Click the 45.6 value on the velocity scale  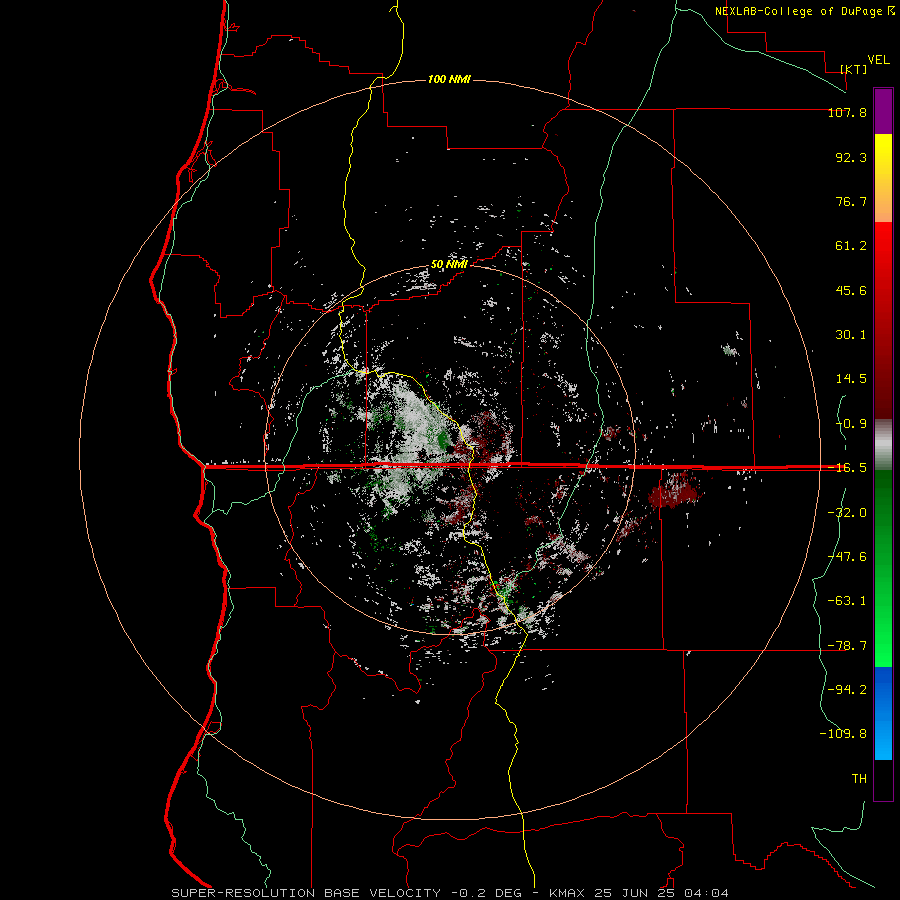[851, 290]
